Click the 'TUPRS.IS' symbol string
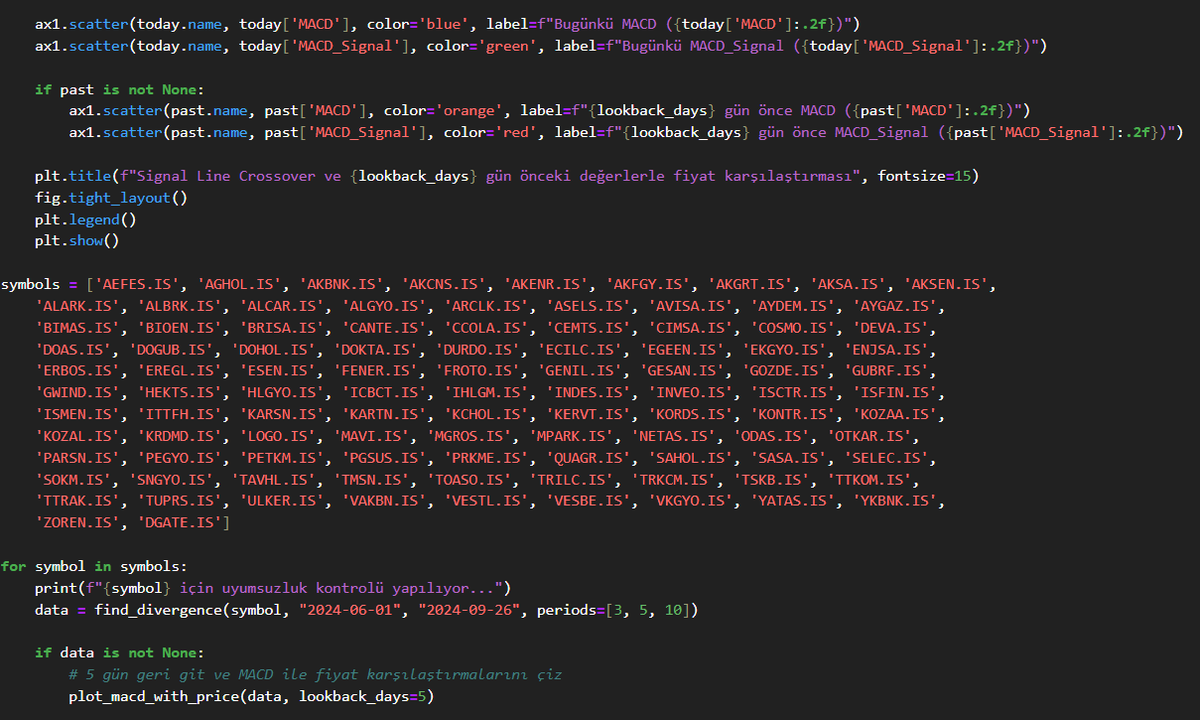1200x720 pixels. pos(180,500)
